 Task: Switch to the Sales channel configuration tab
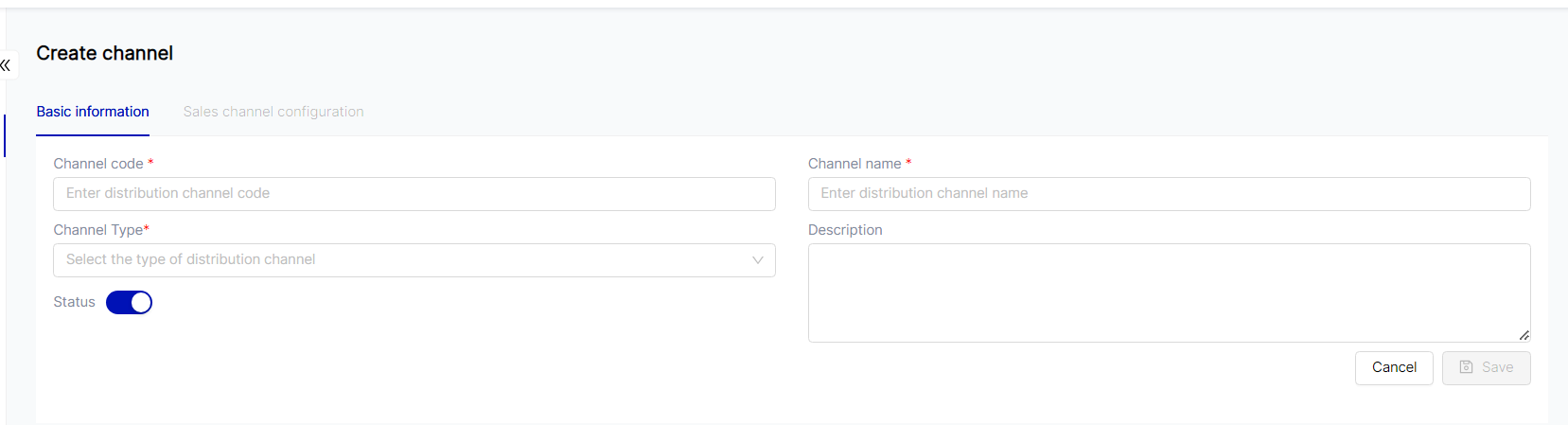click(273, 112)
